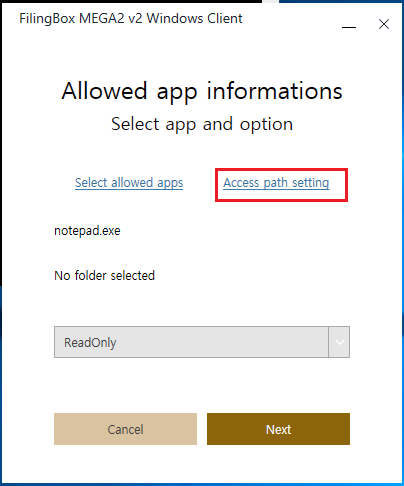
Task: Abort setup with the tan Cancel button
Action: (x=125, y=429)
